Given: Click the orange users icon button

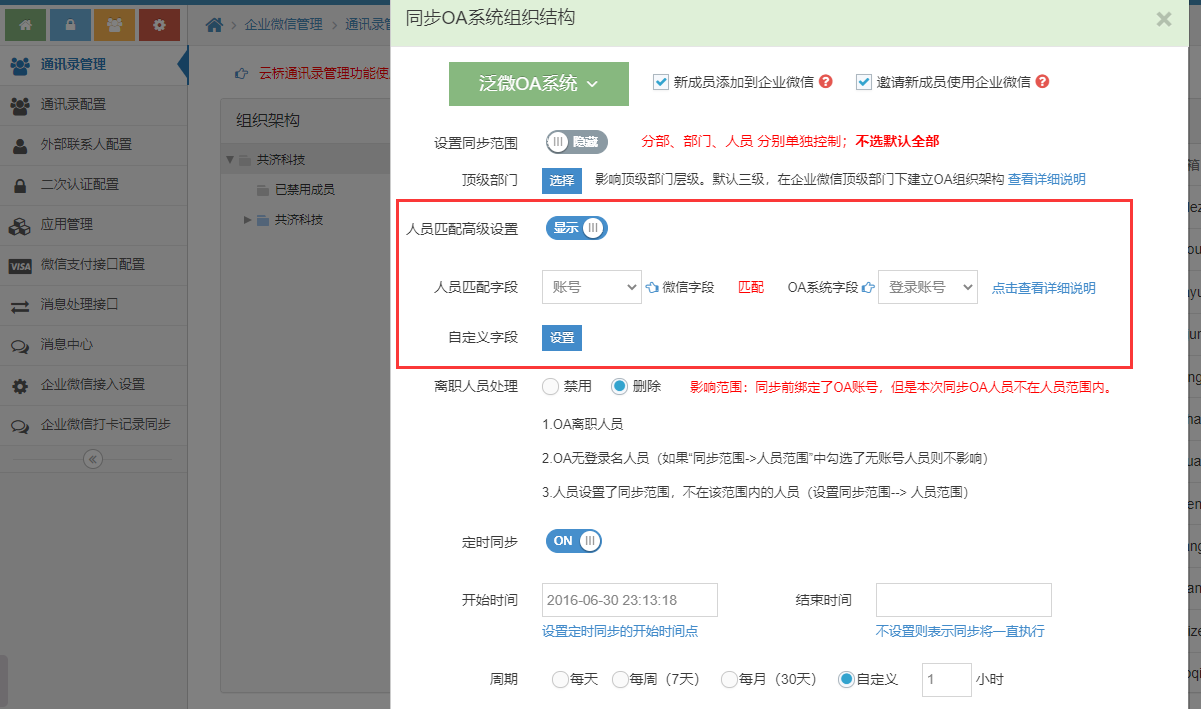Looking at the screenshot, I should 115,24.
